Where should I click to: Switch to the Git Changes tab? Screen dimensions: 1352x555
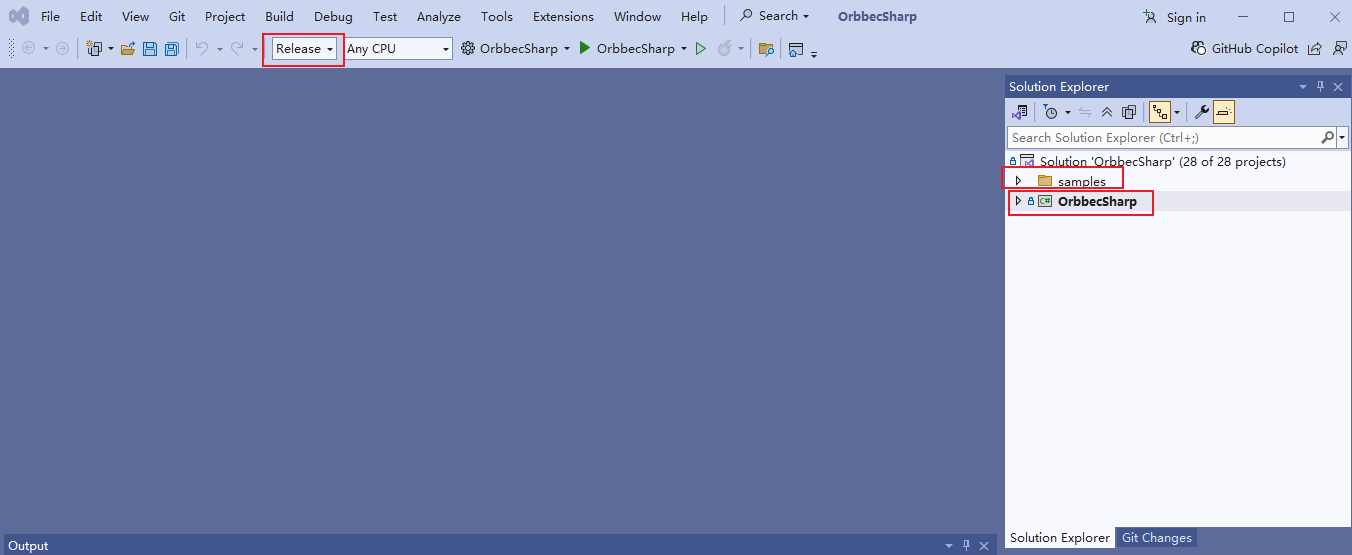1156,538
